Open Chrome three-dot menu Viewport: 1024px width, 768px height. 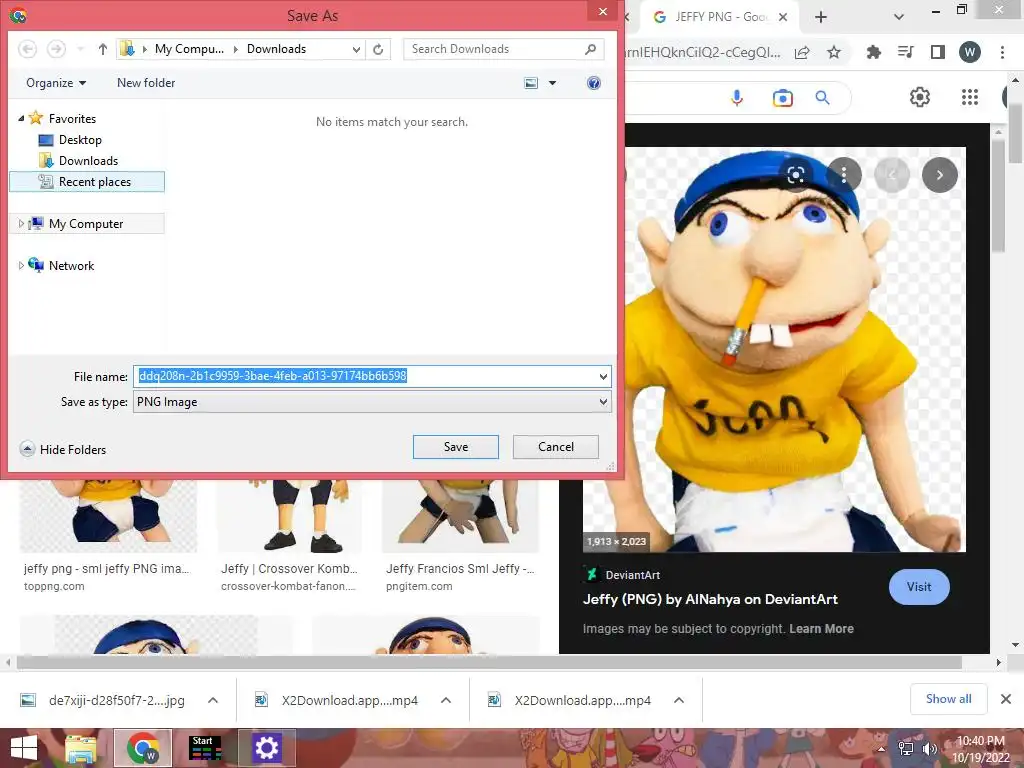point(1002,52)
